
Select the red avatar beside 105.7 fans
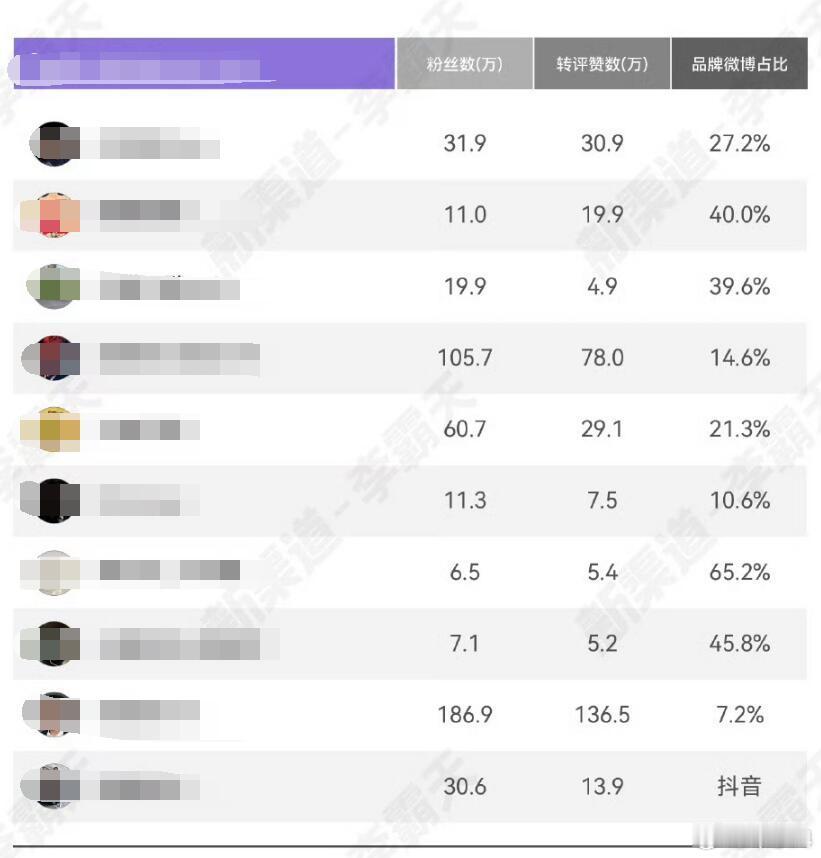52,358
